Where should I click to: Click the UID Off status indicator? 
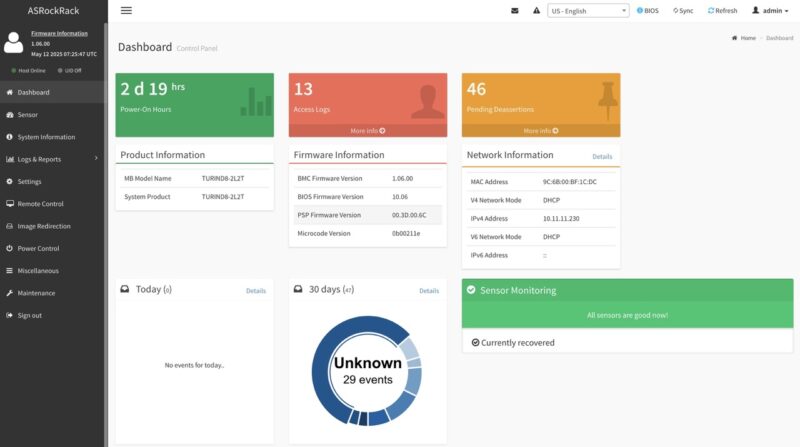click(x=69, y=70)
